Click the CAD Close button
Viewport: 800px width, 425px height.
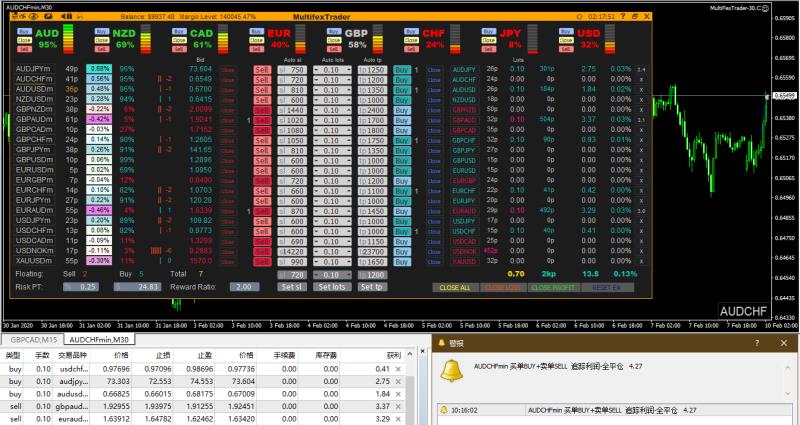click(179, 40)
